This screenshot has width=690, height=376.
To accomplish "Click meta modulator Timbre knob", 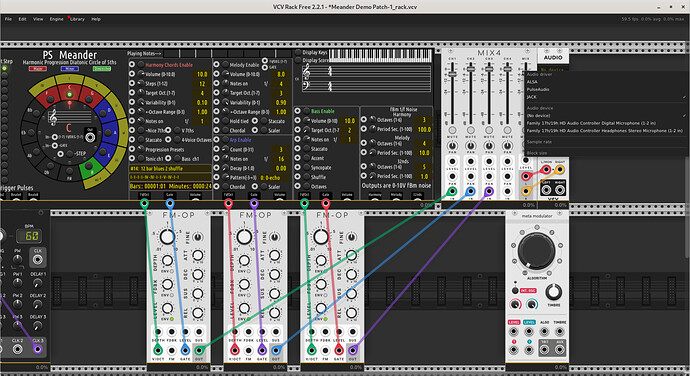I will (554, 291).
